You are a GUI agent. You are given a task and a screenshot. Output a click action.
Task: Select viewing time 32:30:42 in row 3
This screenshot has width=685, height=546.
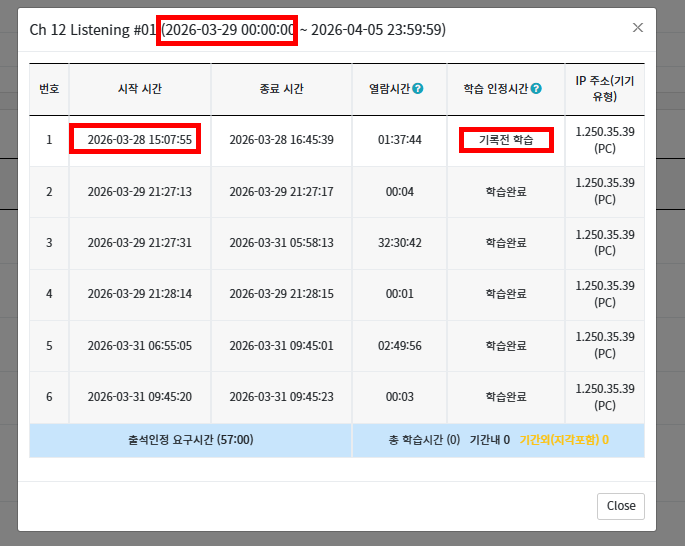click(399, 243)
